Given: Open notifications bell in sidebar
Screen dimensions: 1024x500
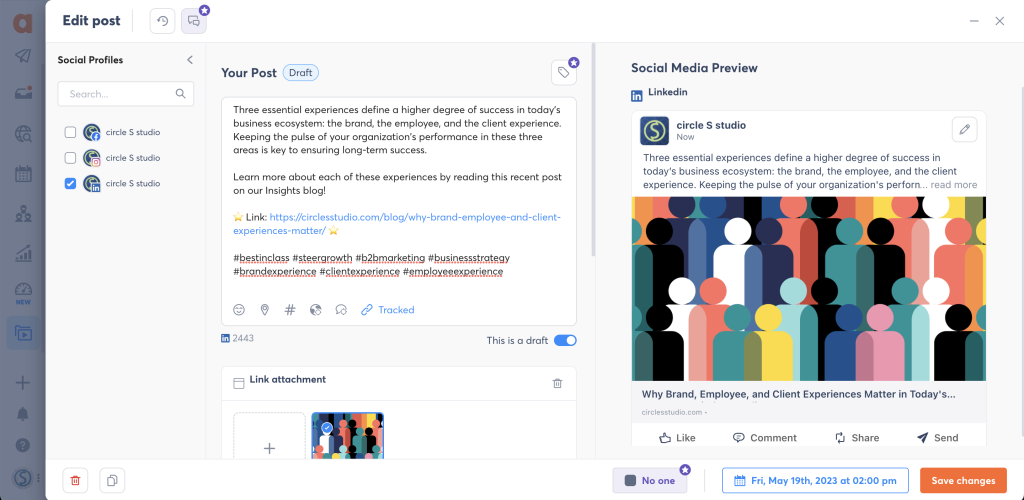Looking at the screenshot, I should pyautogui.click(x=23, y=414).
